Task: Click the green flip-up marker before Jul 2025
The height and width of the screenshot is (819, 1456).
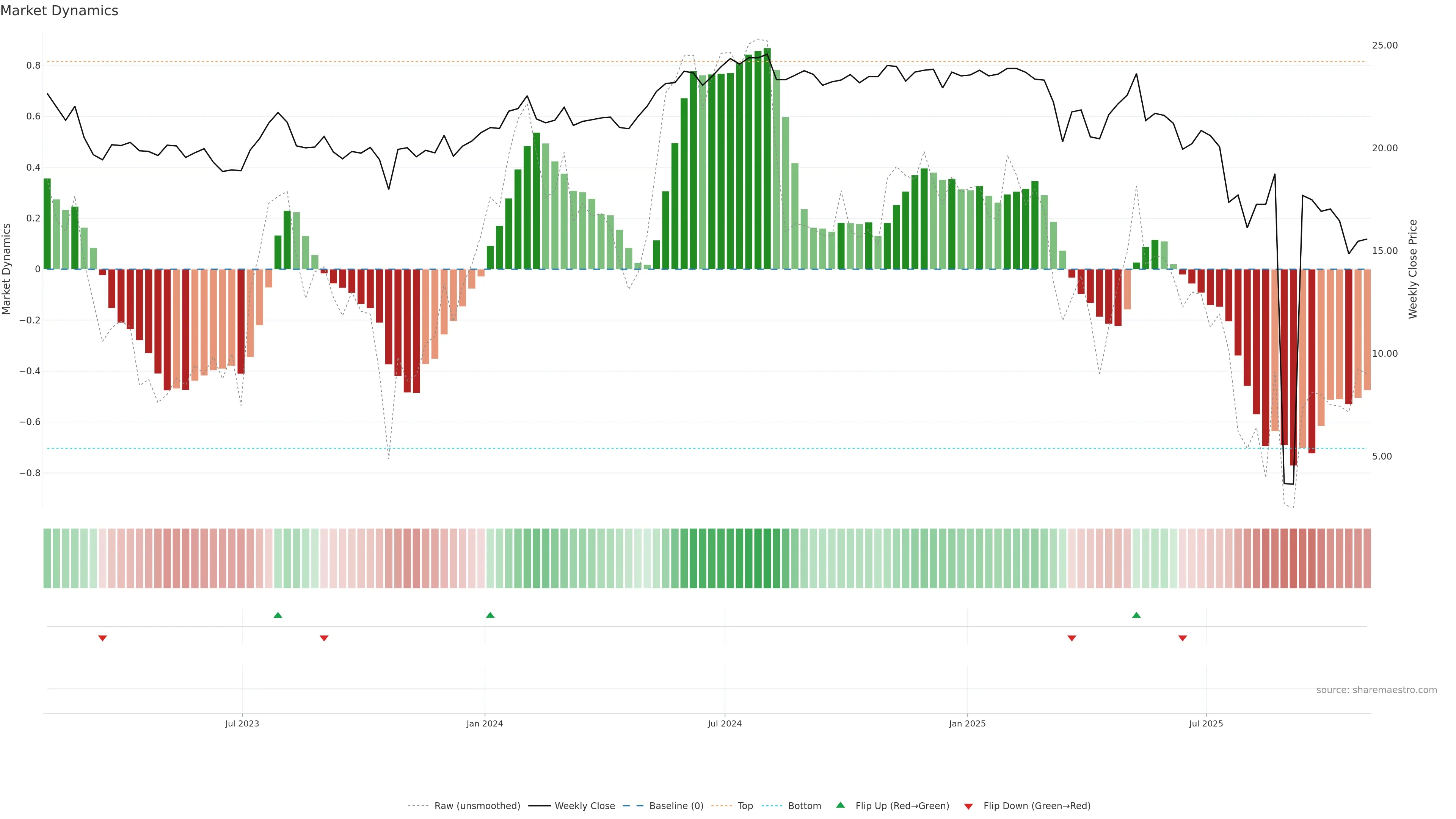Action: [x=1136, y=615]
